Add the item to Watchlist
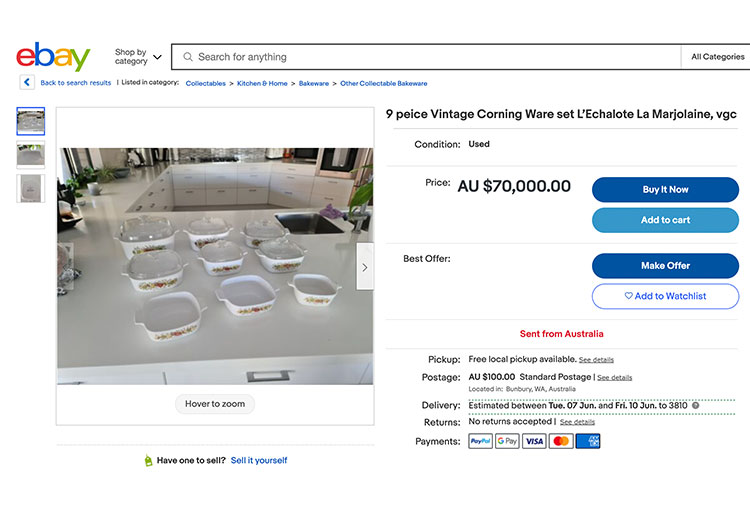This screenshot has height=516, width=750. coord(665,296)
